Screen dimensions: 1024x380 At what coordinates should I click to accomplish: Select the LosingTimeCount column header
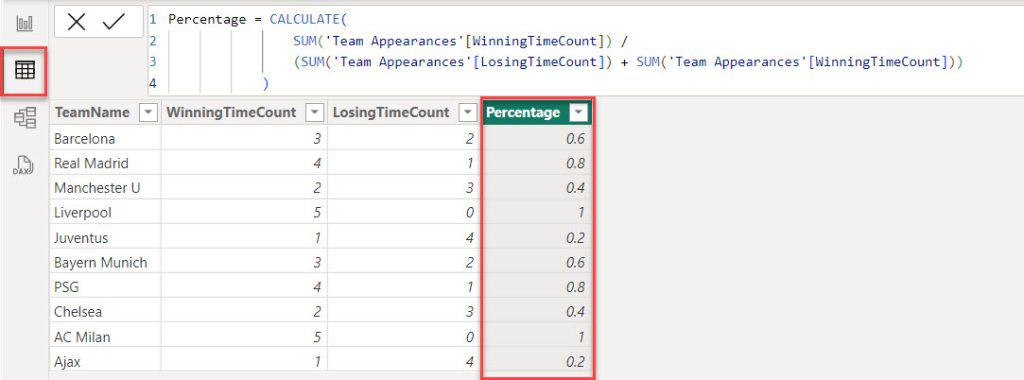pyautogui.click(x=404, y=112)
